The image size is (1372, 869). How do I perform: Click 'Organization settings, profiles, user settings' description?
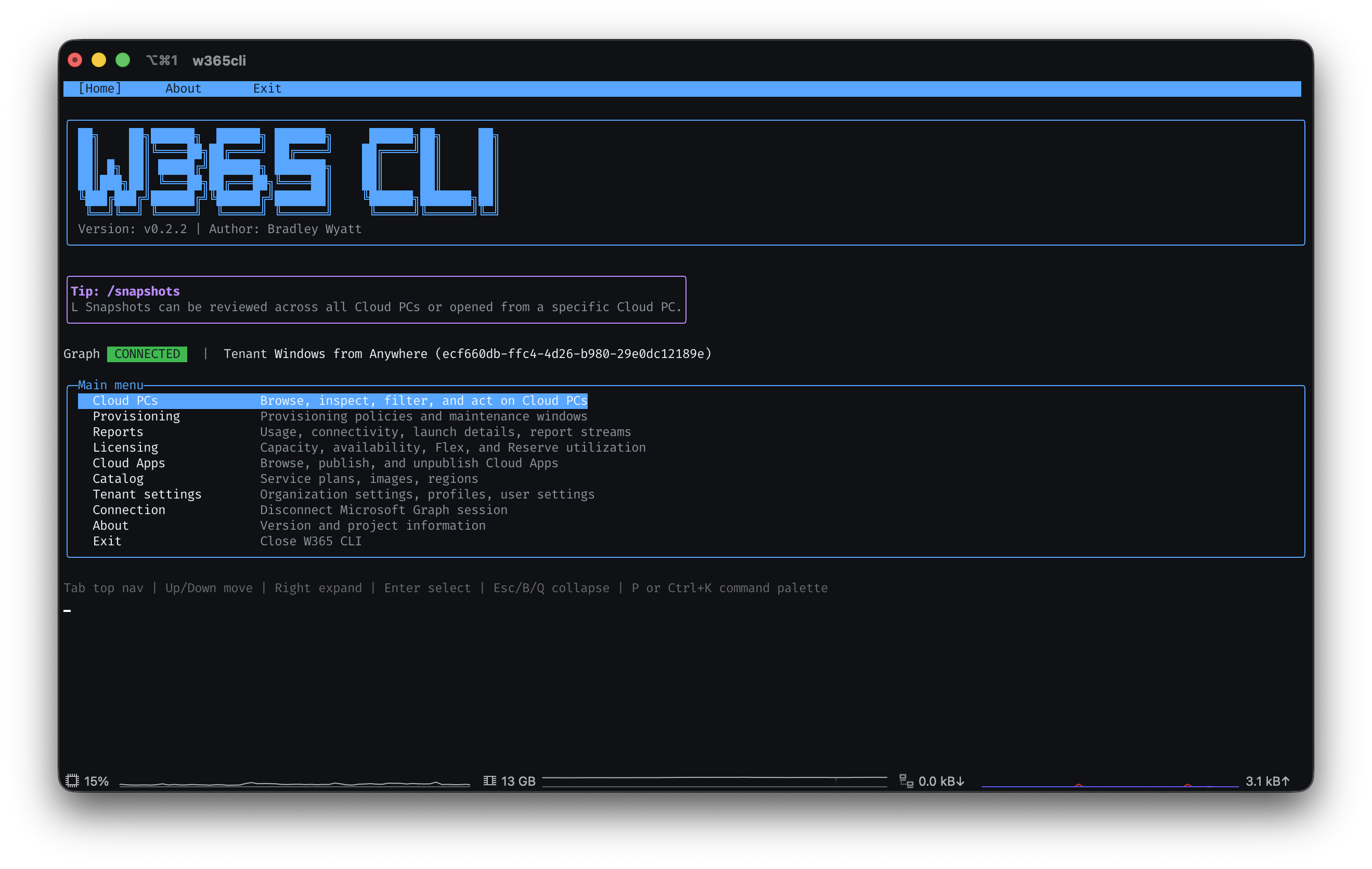[x=428, y=494]
